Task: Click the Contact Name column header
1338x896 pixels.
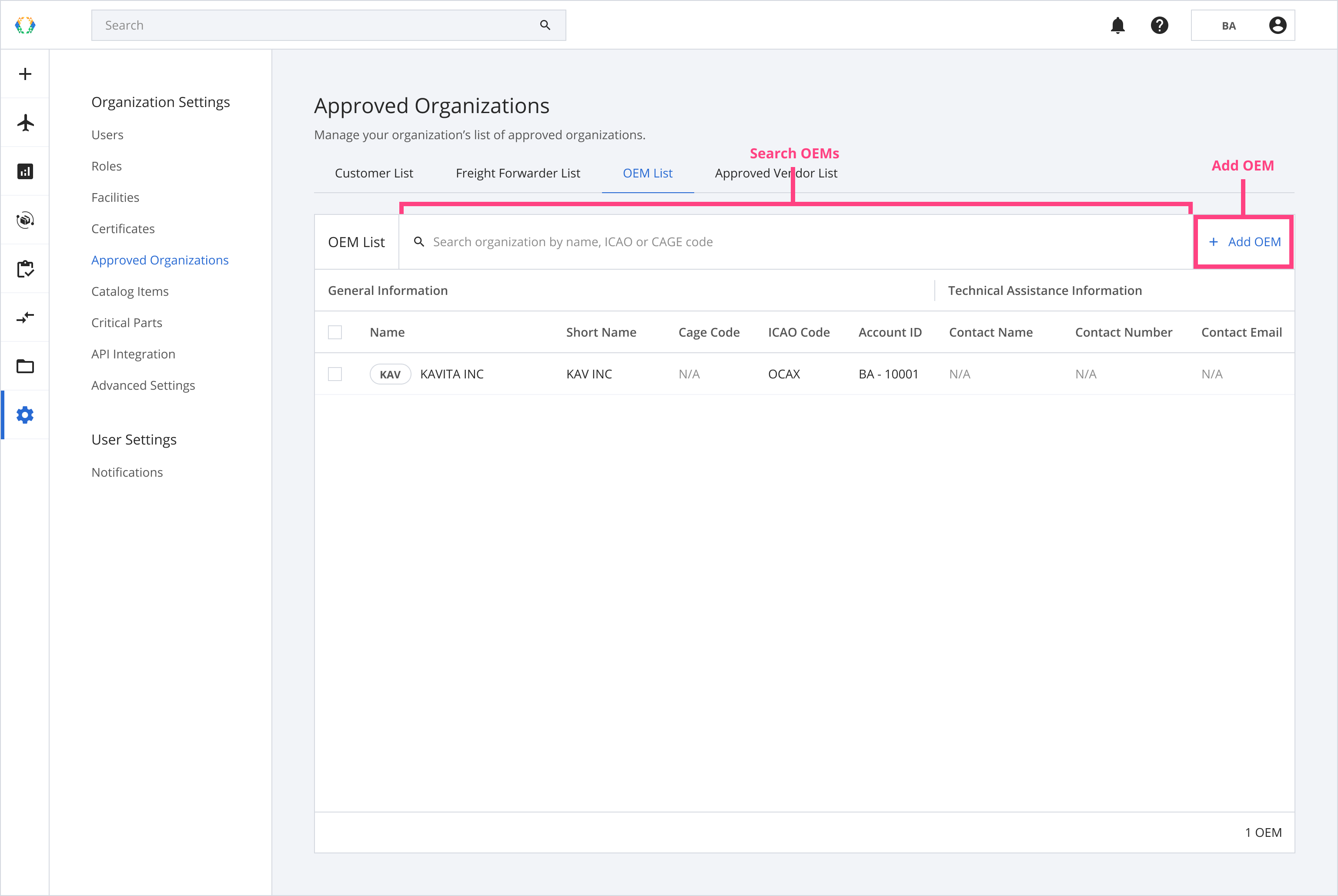Action: pos(990,333)
